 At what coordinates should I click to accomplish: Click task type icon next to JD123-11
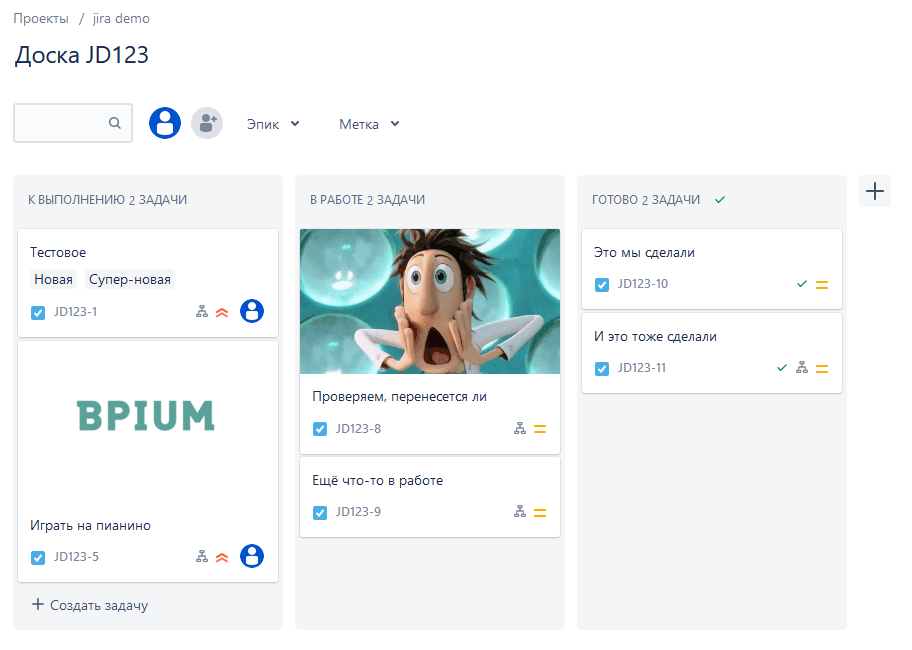pos(602,369)
